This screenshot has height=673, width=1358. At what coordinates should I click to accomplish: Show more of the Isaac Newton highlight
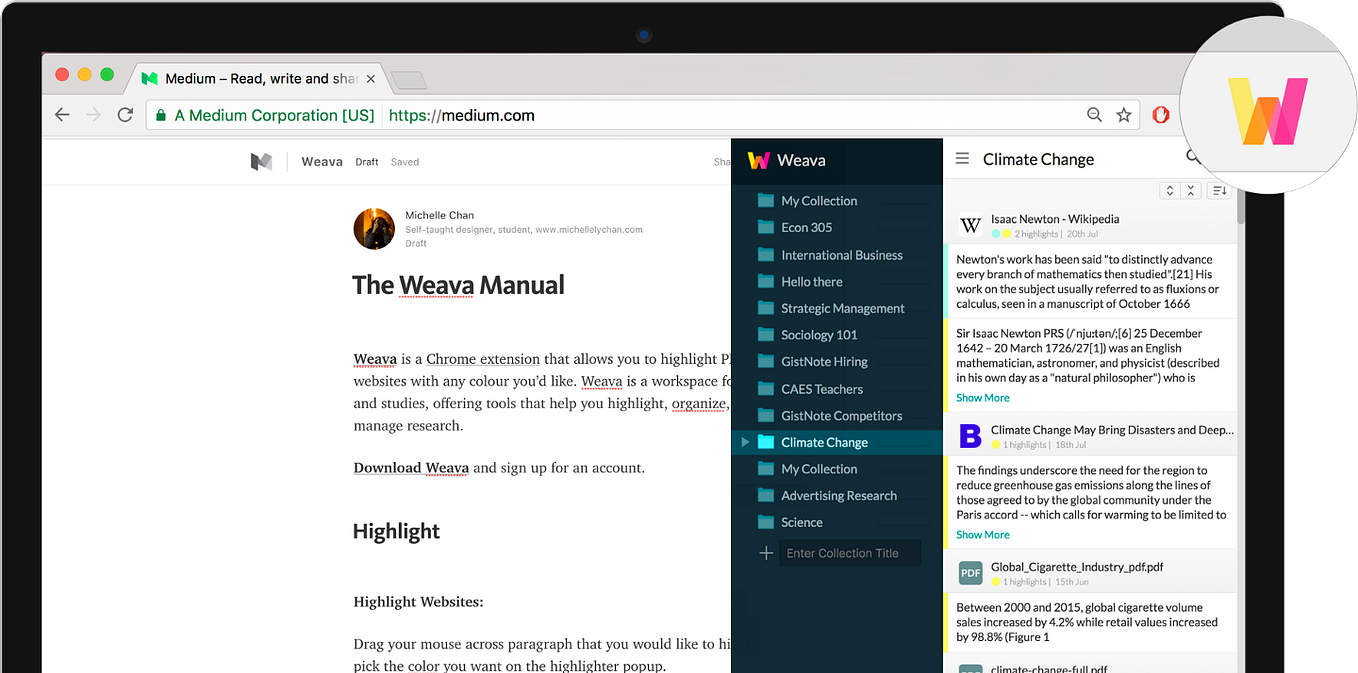coord(981,397)
